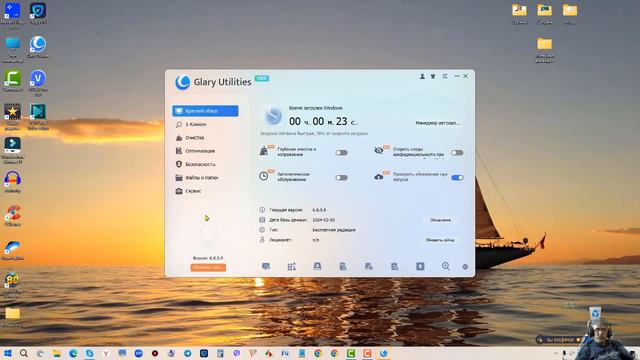Viewport: 640px width, 360px height.
Task: Open the 'Сервис' sidebar section
Action: [205, 191]
